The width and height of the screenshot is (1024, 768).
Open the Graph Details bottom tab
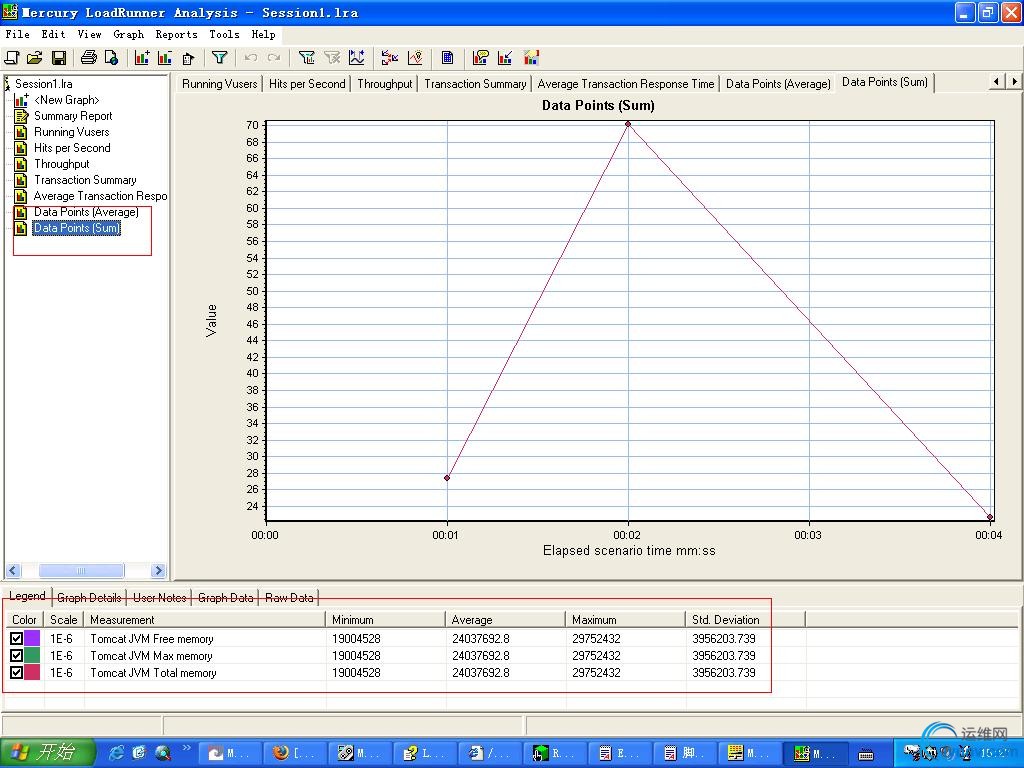pyautogui.click(x=89, y=598)
